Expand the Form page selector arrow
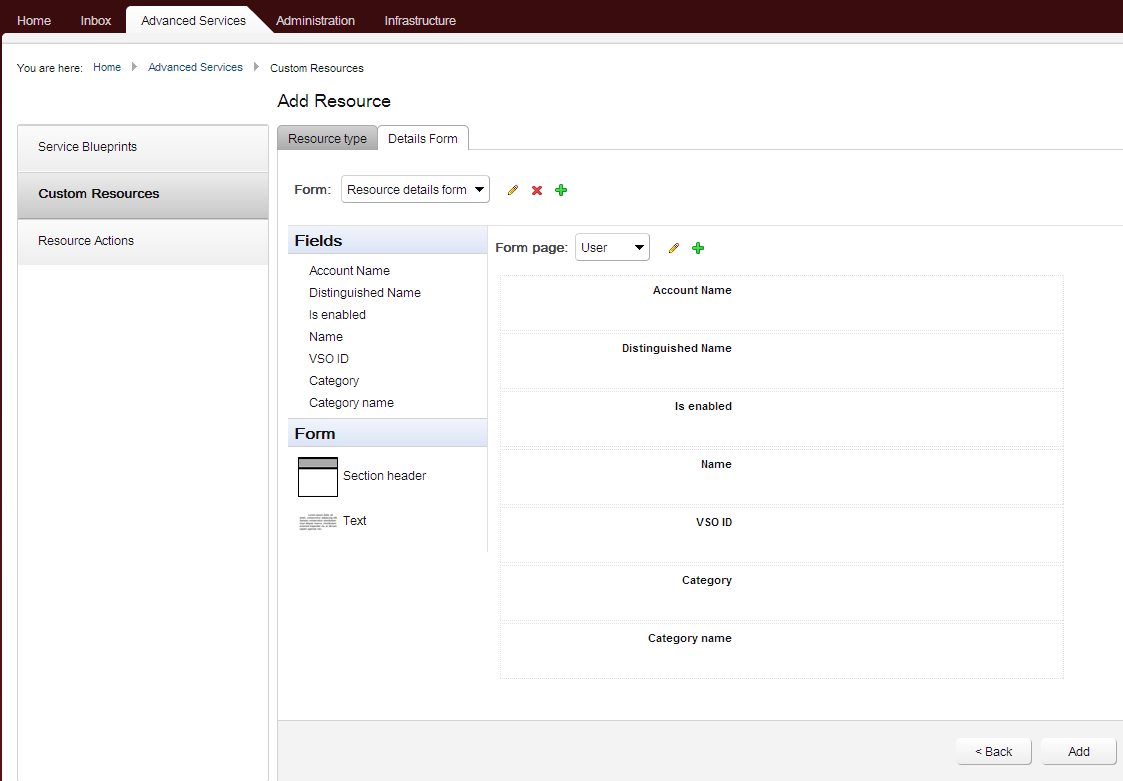This screenshot has height=781, width=1123. 638,247
